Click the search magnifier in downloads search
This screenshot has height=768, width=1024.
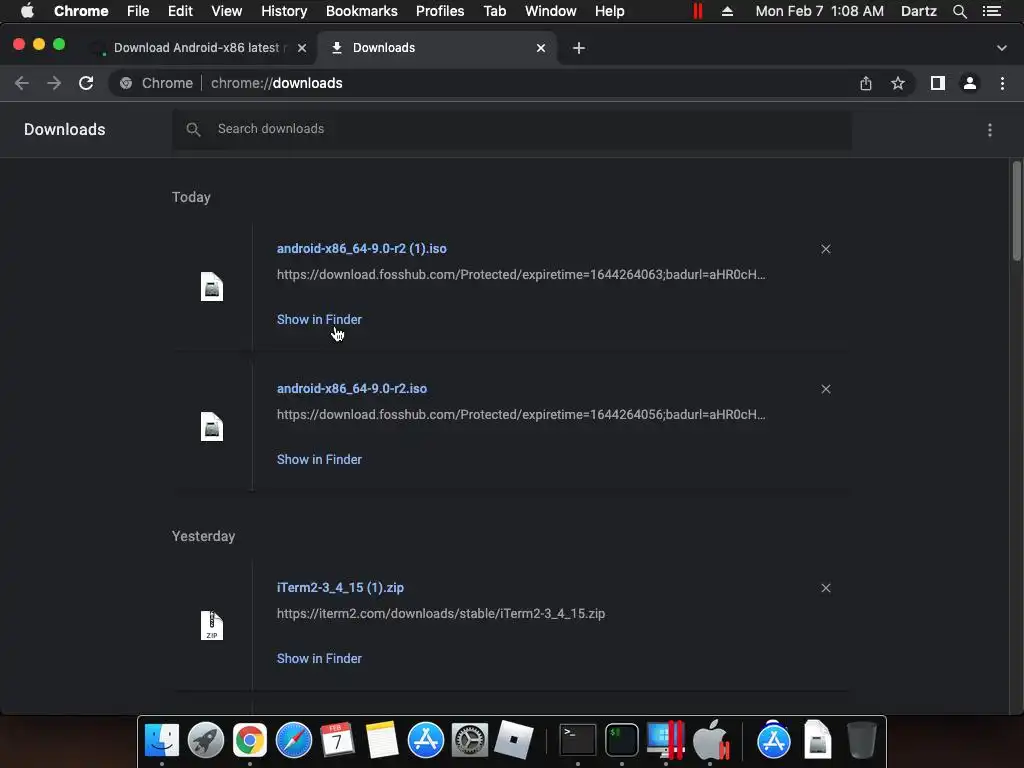point(193,129)
